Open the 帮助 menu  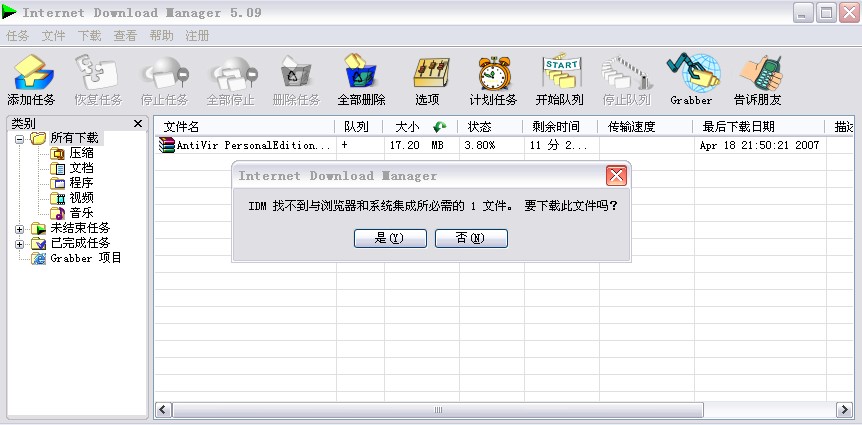click(161, 36)
